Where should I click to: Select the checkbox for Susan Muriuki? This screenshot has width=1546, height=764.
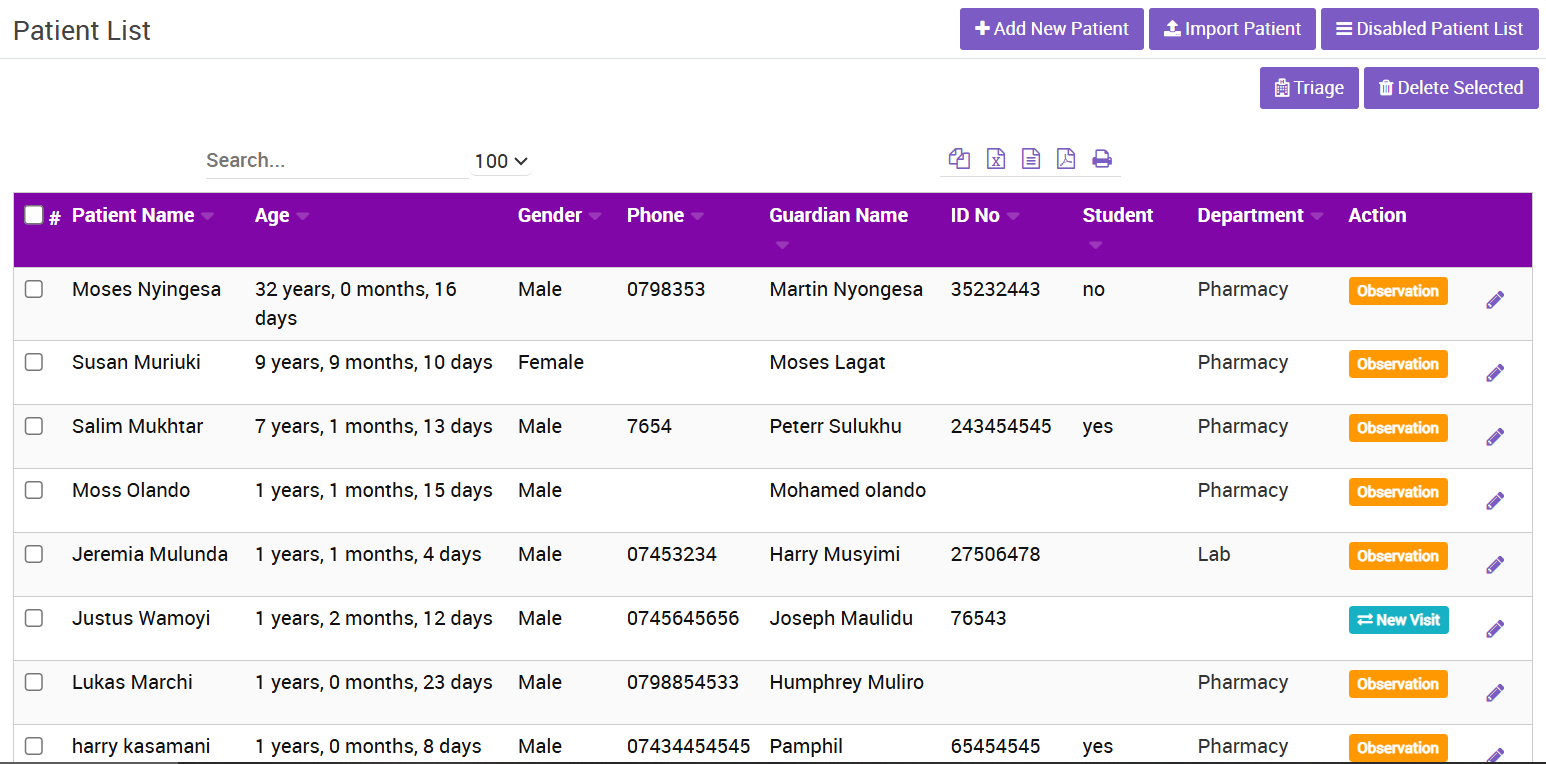(34, 362)
